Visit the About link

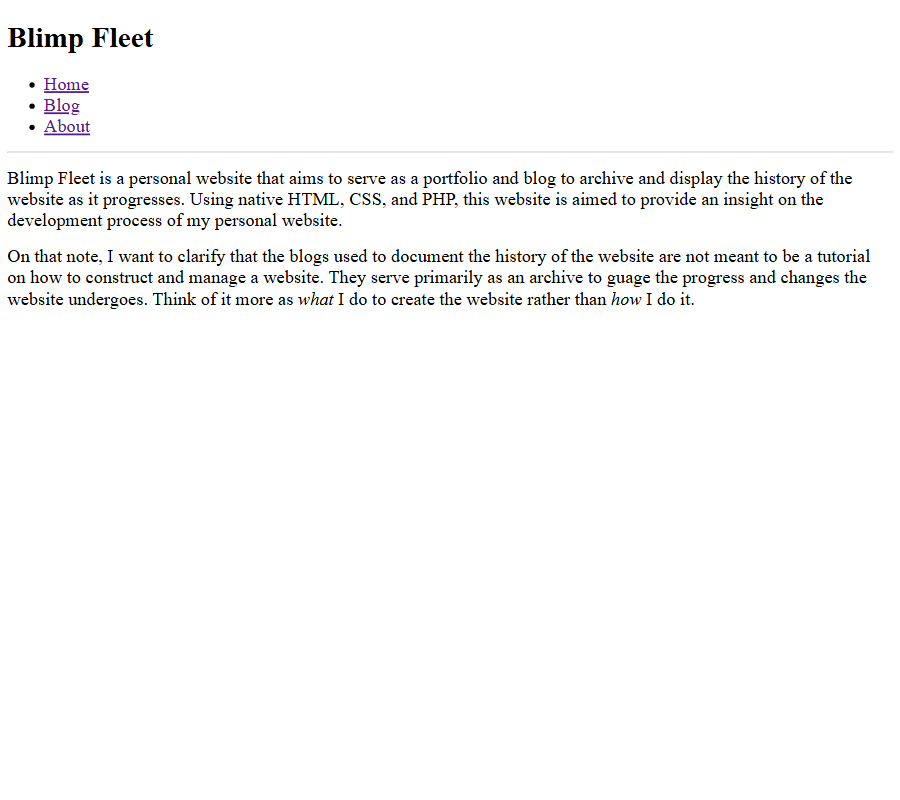[67, 127]
